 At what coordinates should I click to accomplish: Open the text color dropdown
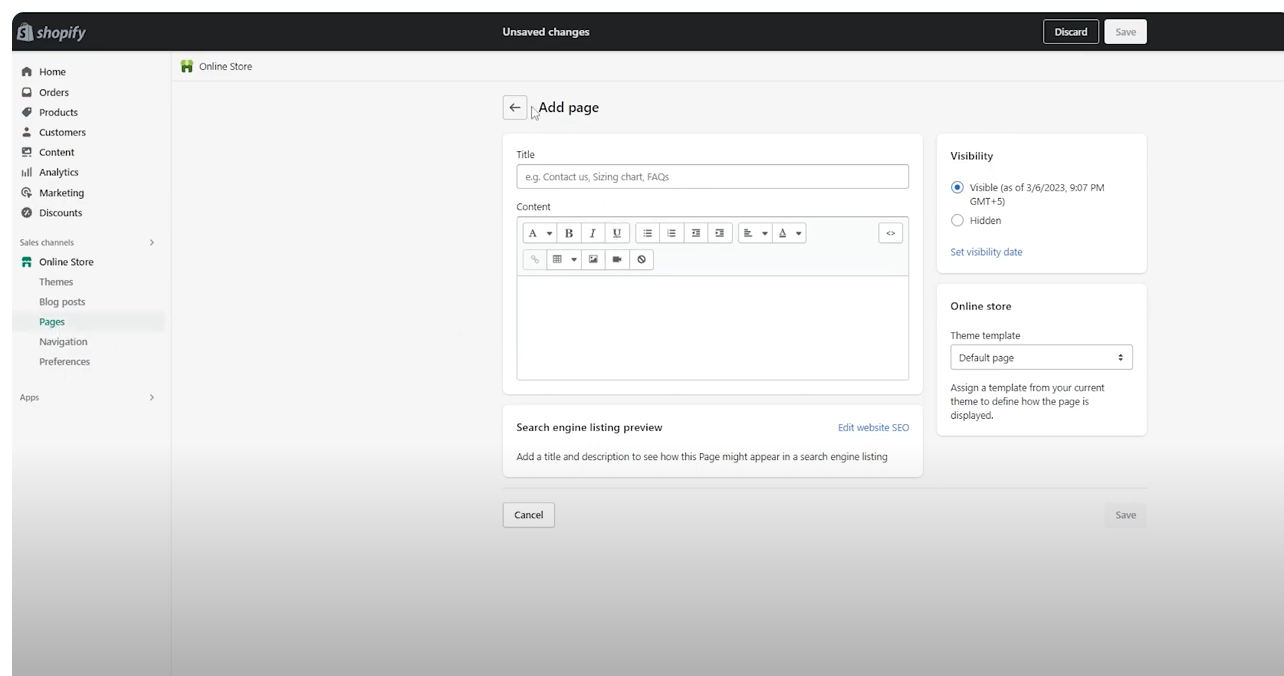pyautogui.click(x=790, y=233)
